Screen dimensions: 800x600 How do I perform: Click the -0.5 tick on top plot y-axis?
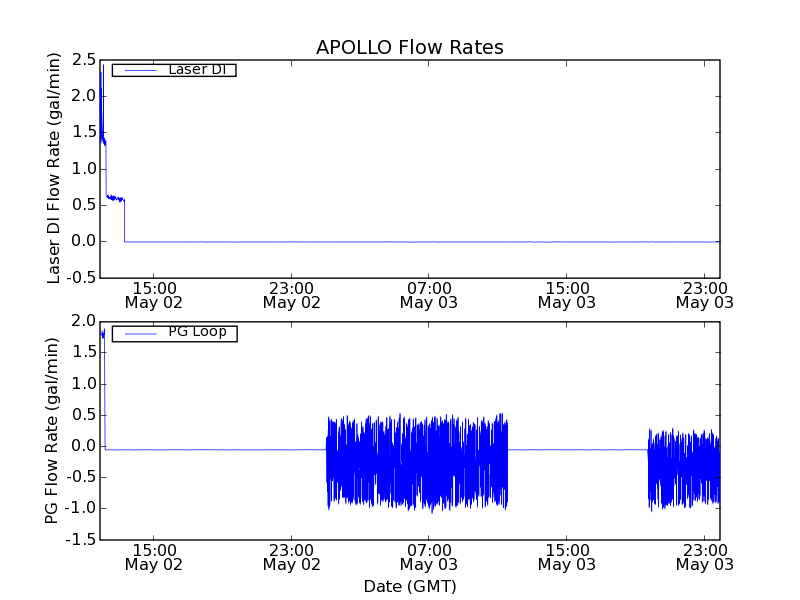coord(80,278)
